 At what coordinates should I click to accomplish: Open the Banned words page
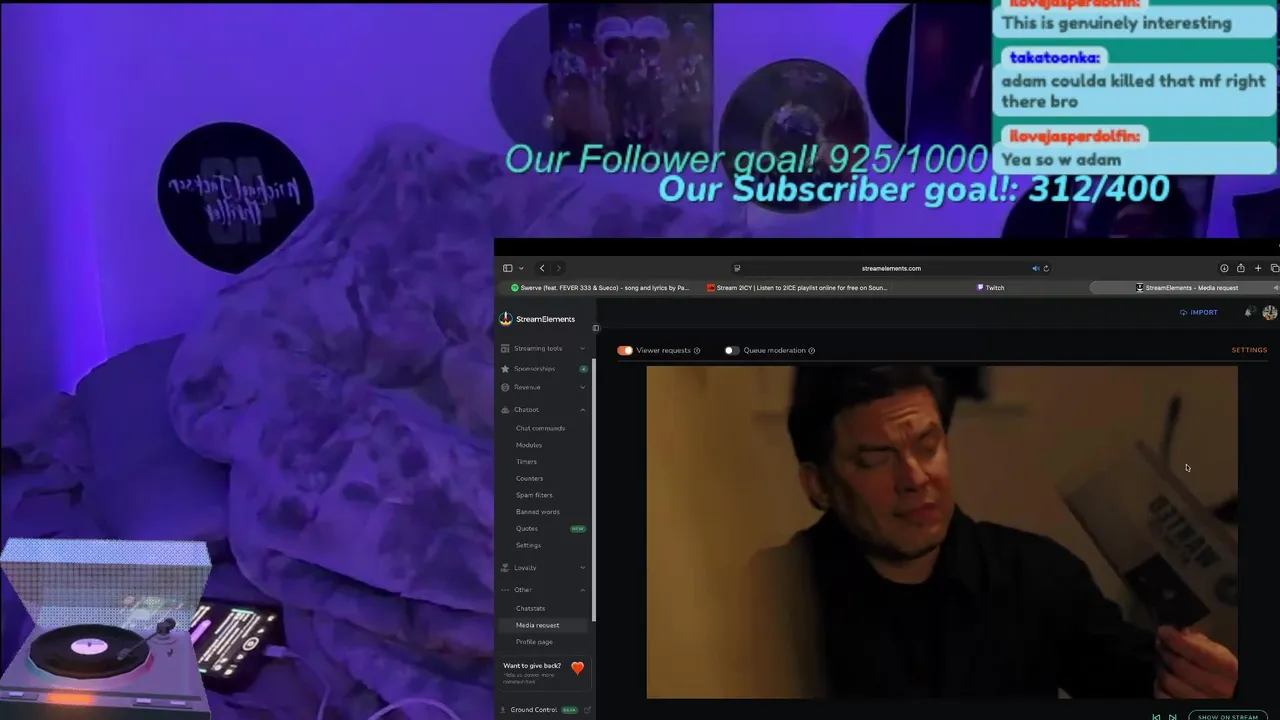point(538,512)
